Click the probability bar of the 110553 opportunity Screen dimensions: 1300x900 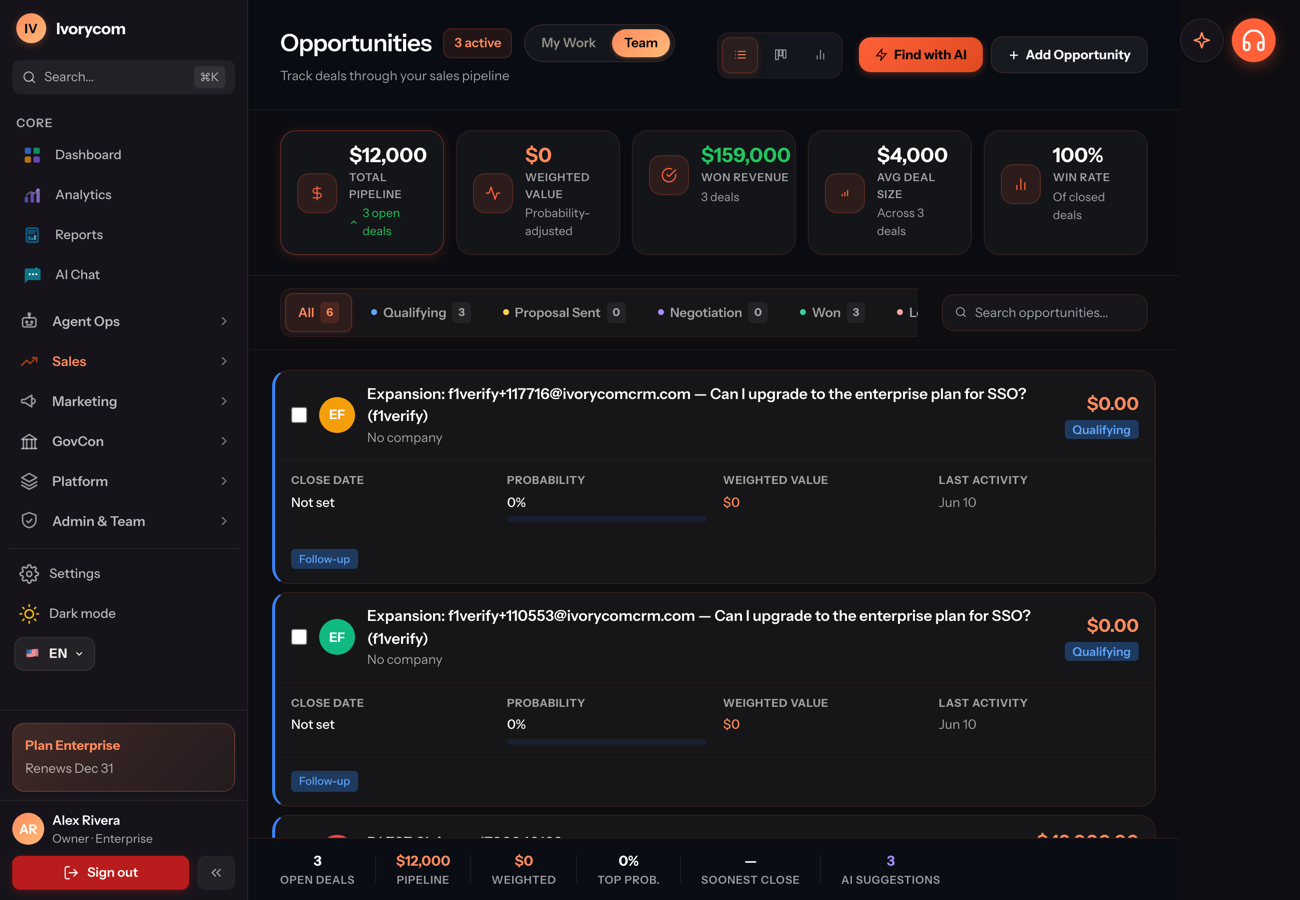coord(607,742)
